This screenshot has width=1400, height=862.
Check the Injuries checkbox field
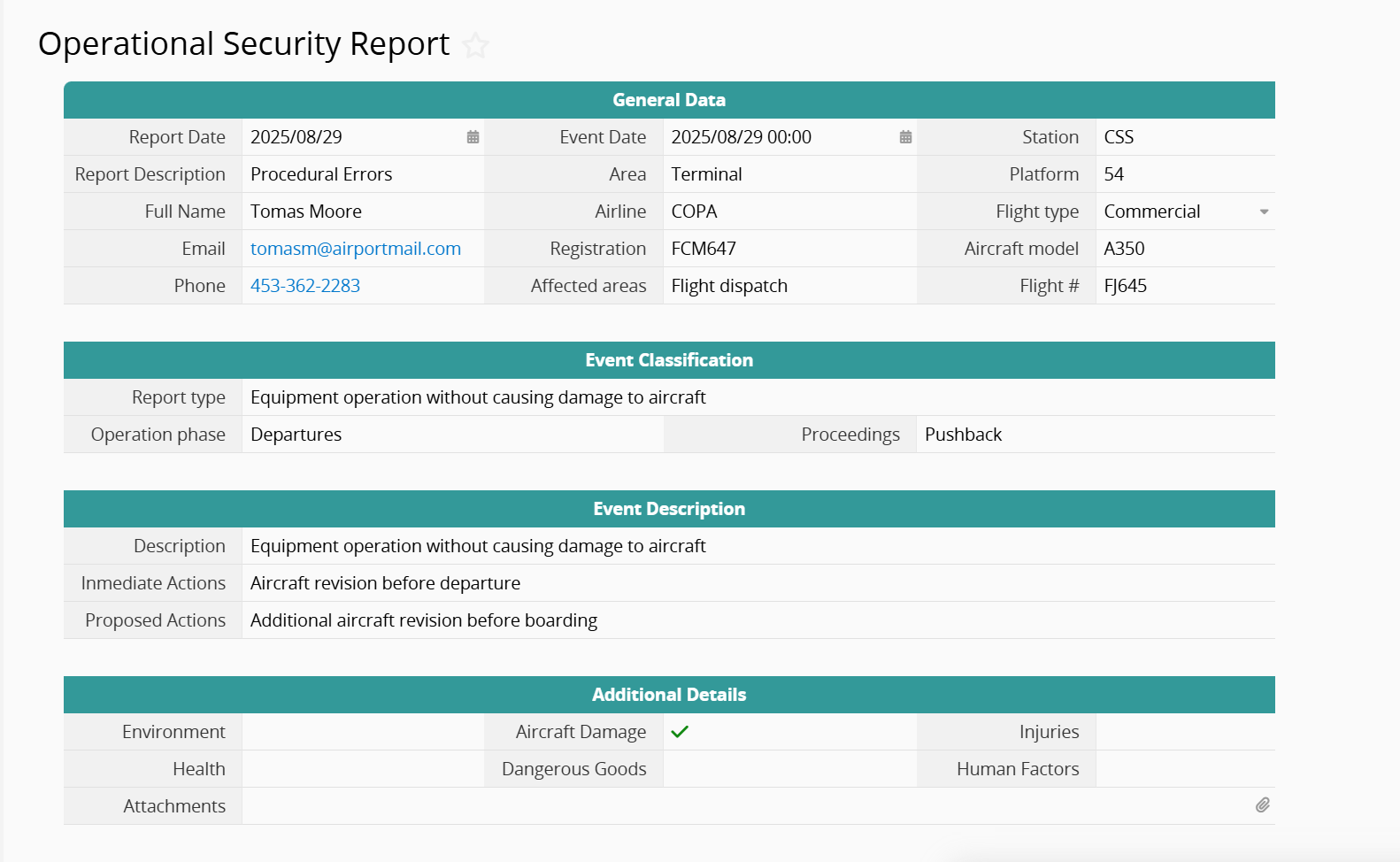pos(1184,732)
